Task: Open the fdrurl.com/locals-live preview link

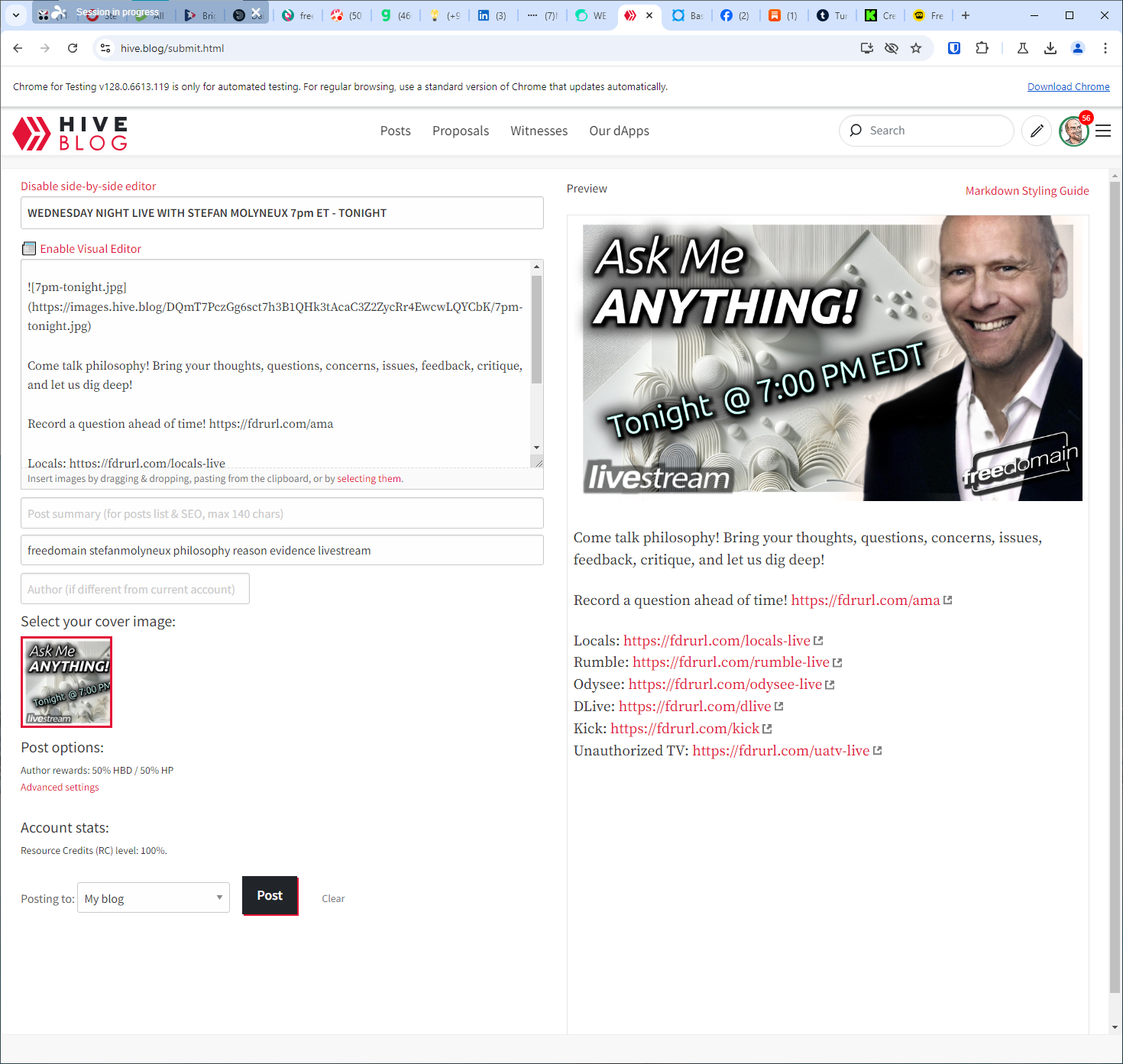Action: tap(717, 641)
